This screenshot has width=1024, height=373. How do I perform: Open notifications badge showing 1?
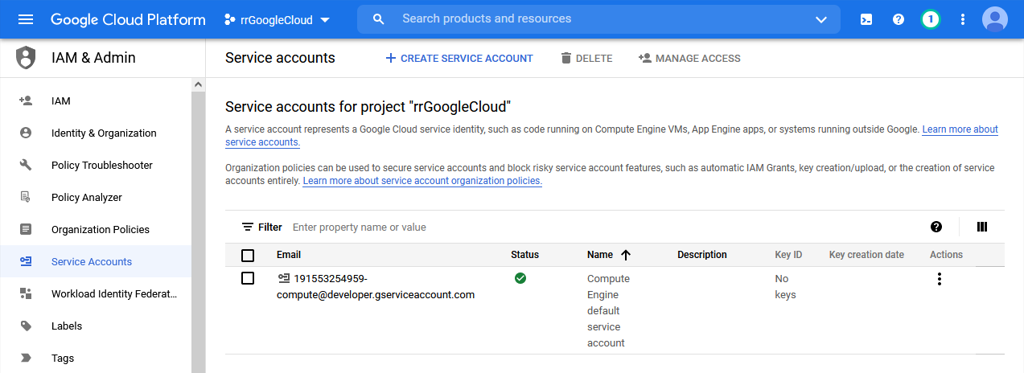tap(930, 20)
